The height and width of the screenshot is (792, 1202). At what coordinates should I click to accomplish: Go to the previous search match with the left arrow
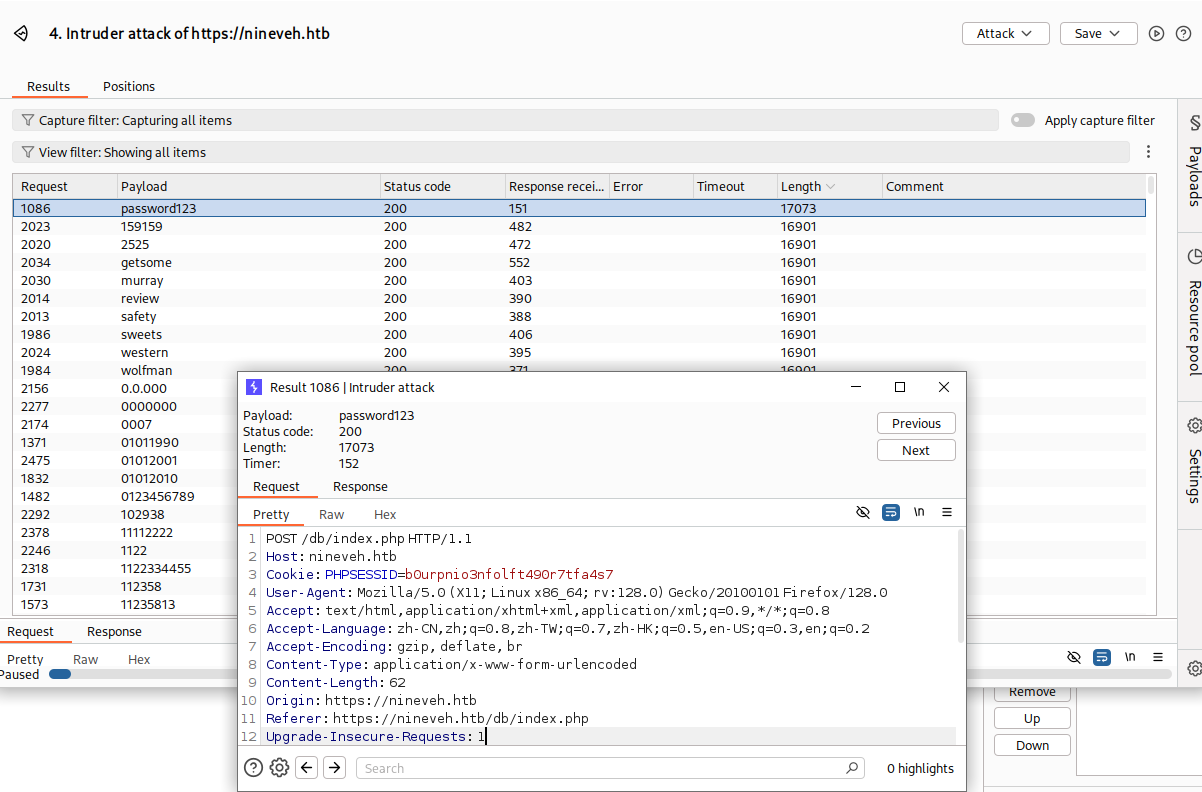point(307,768)
